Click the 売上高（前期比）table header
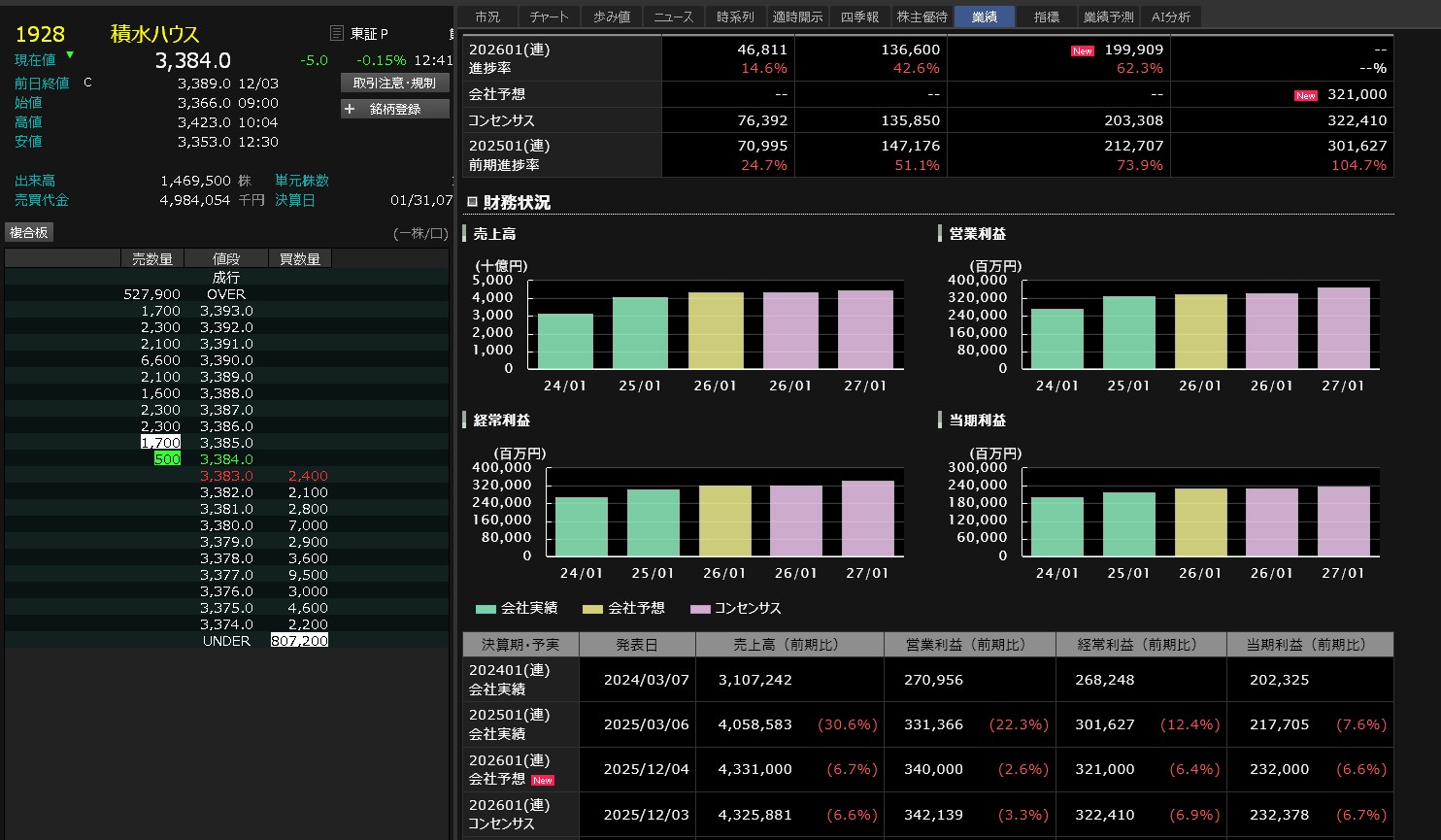 tap(788, 645)
